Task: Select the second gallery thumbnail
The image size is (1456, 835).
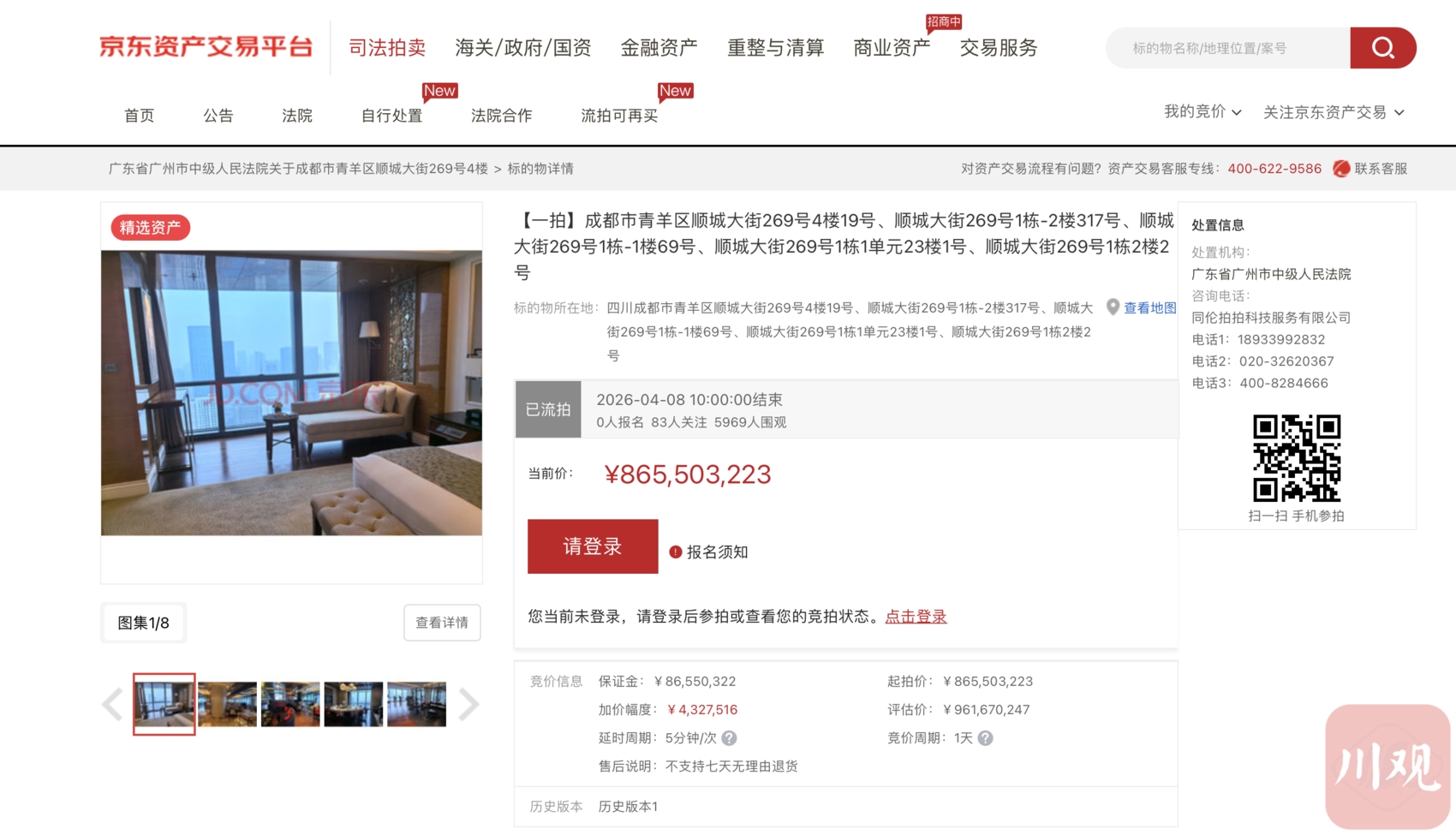Action: pyautogui.click(x=227, y=705)
